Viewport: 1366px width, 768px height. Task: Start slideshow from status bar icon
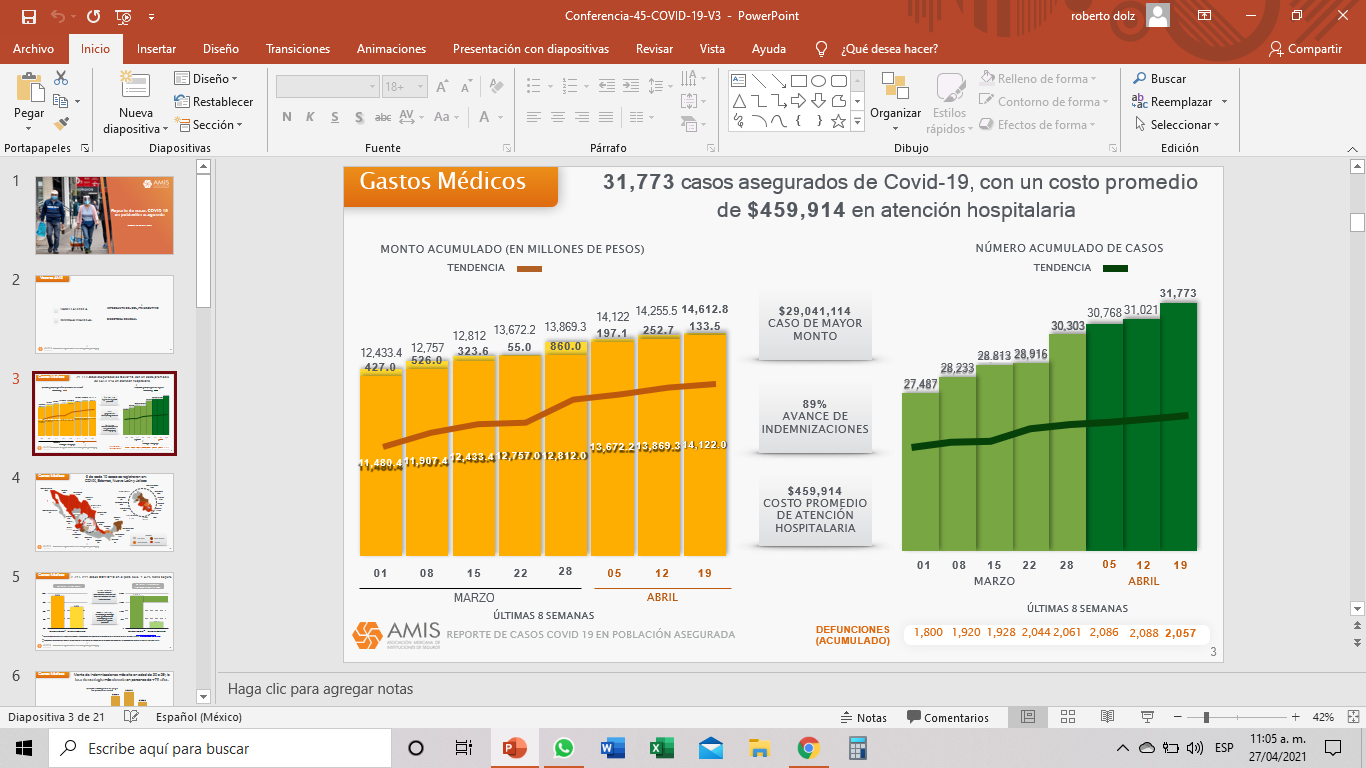click(x=1147, y=717)
